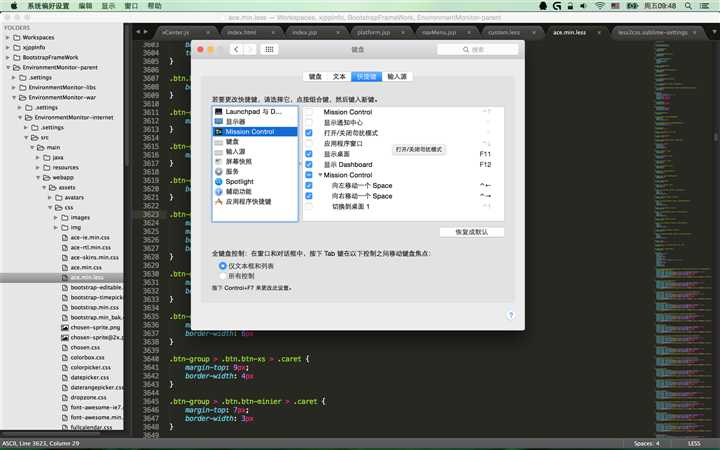Switch to the 文本 preferences tab
Screen dimensions: 720x450
[339, 77]
